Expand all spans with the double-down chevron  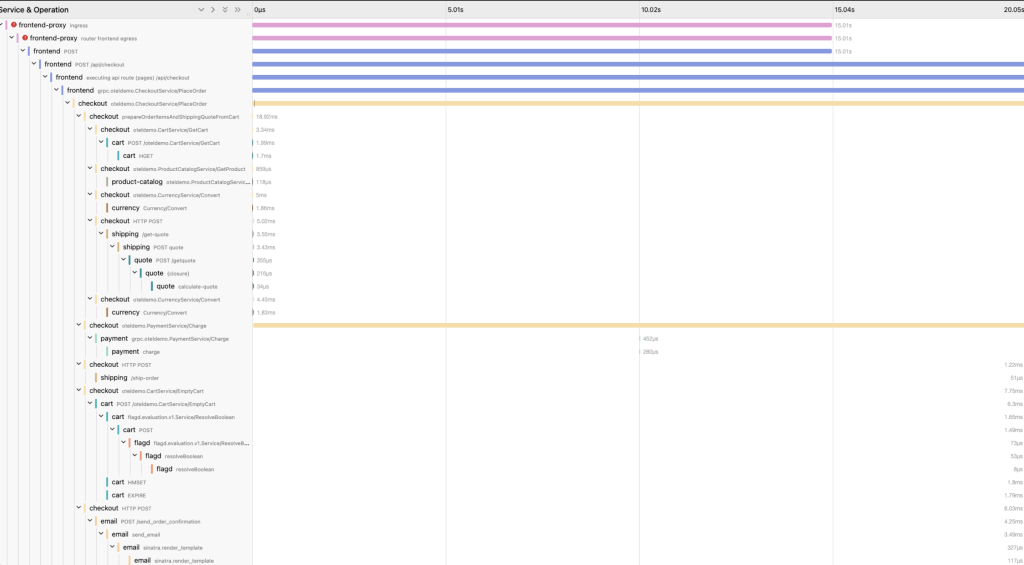[x=225, y=9]
